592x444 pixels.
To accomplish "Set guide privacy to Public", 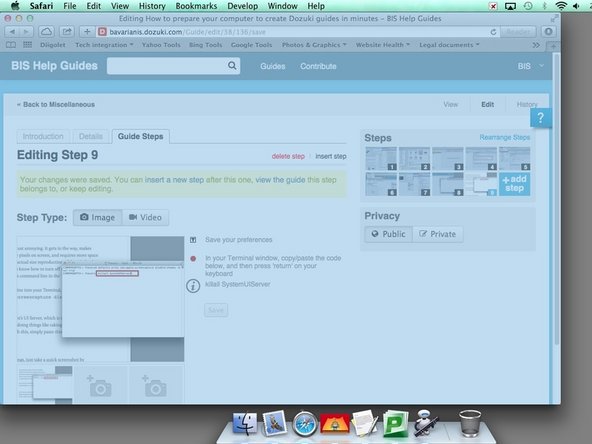I will (x=388, y=234).
